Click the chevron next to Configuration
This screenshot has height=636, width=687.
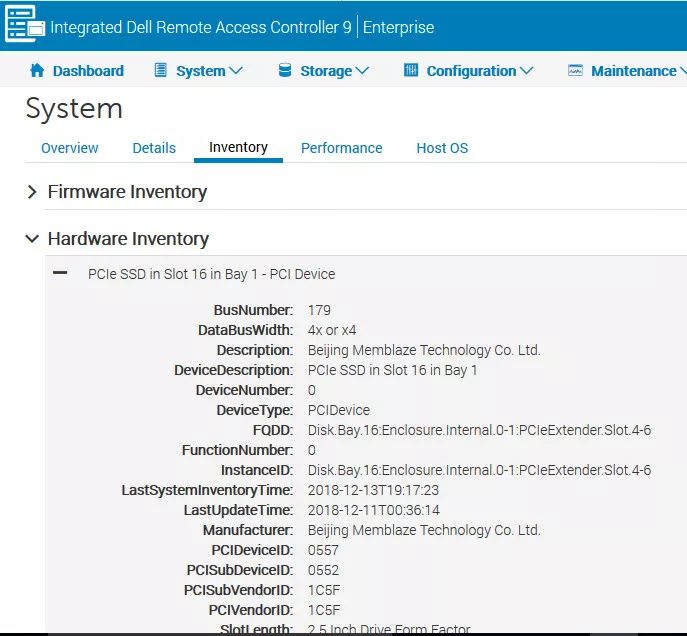[x=526, y=71]
